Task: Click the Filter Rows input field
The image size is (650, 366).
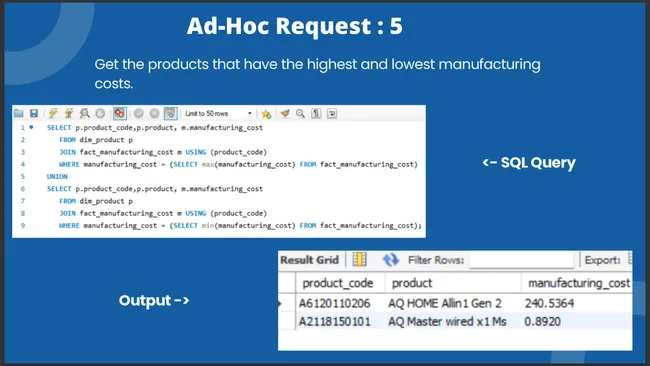Action: tap(522, 260)
